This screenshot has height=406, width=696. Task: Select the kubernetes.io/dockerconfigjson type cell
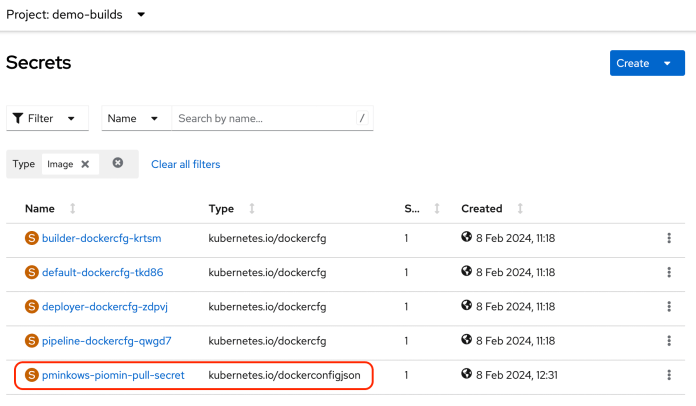coord(285,375)
